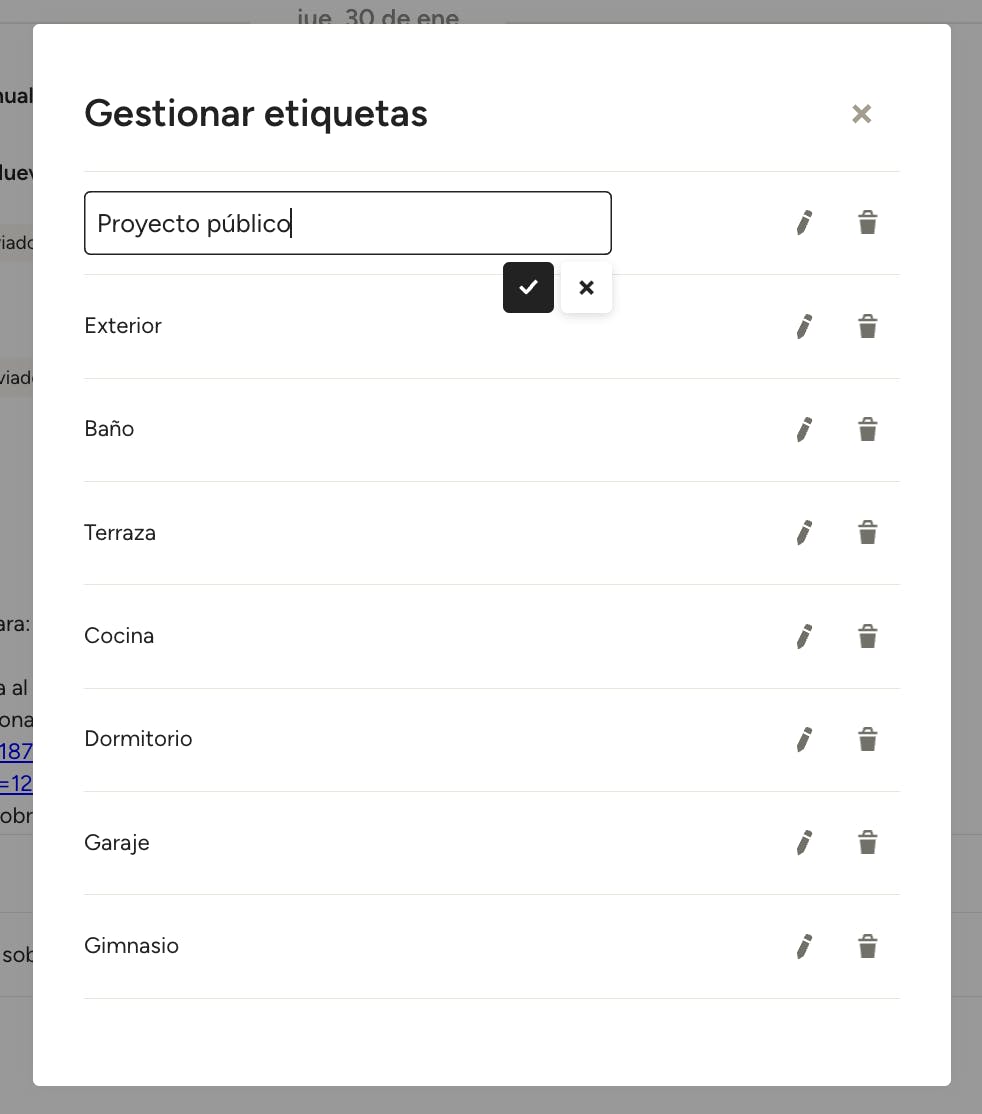This screenshot has width=982, height=1114.
Task: Click the Proyecto público text field
Action: tap(347, 223)
